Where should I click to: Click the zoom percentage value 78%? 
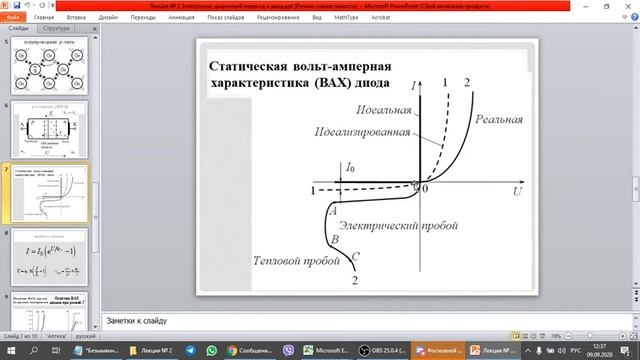(x=556, y=336)
